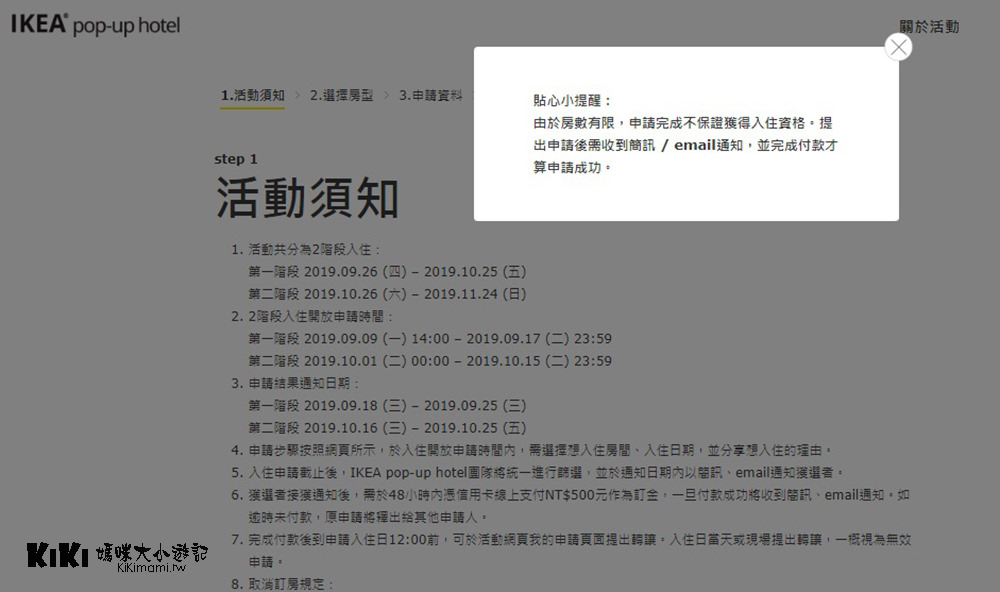Click the line 第二階段 2019.10.01 (二) 00:00

click(x=430, y=361)
